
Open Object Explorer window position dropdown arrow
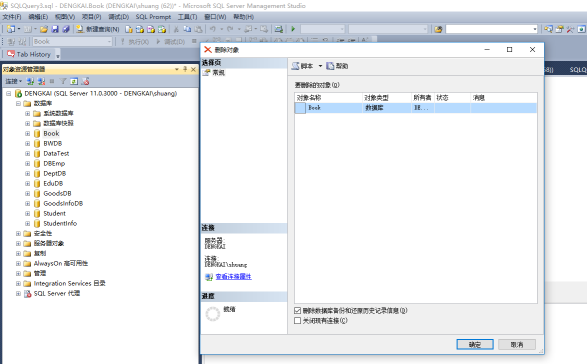tap(177, 69)
